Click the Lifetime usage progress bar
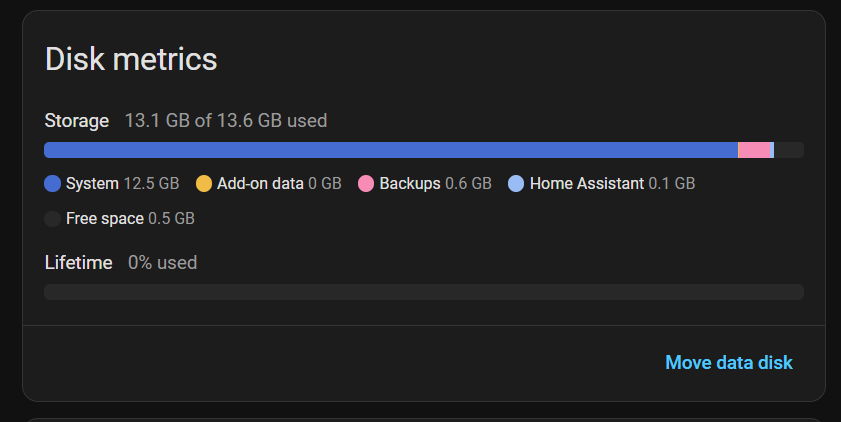The height and width of the screenshot is (422, 841). 424,292
